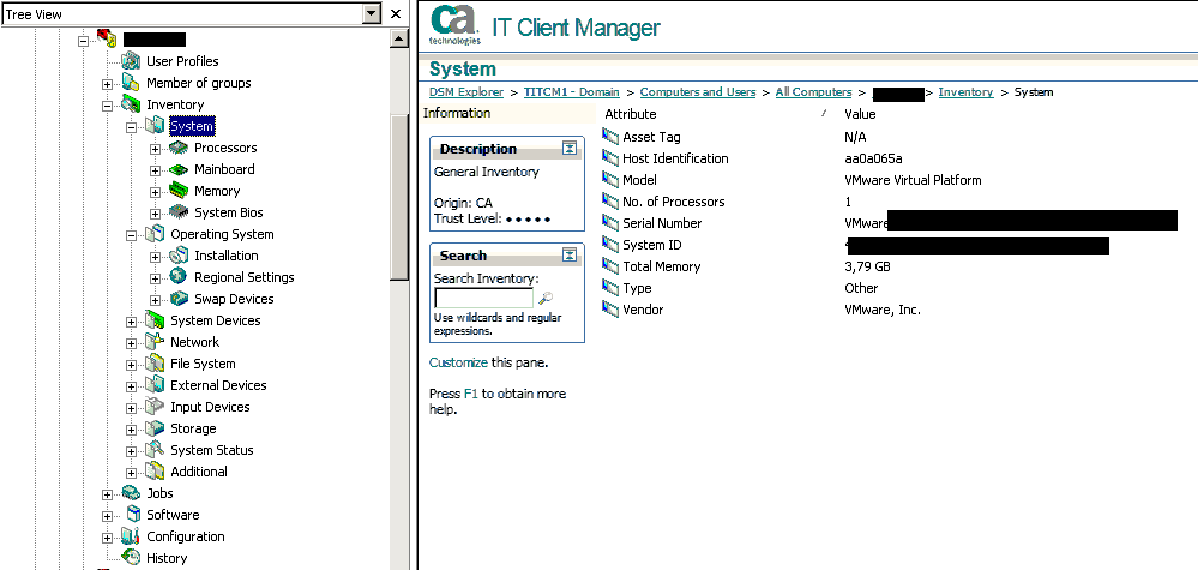
Task: Click the History clock icon
Action: [x=131, y=558]
